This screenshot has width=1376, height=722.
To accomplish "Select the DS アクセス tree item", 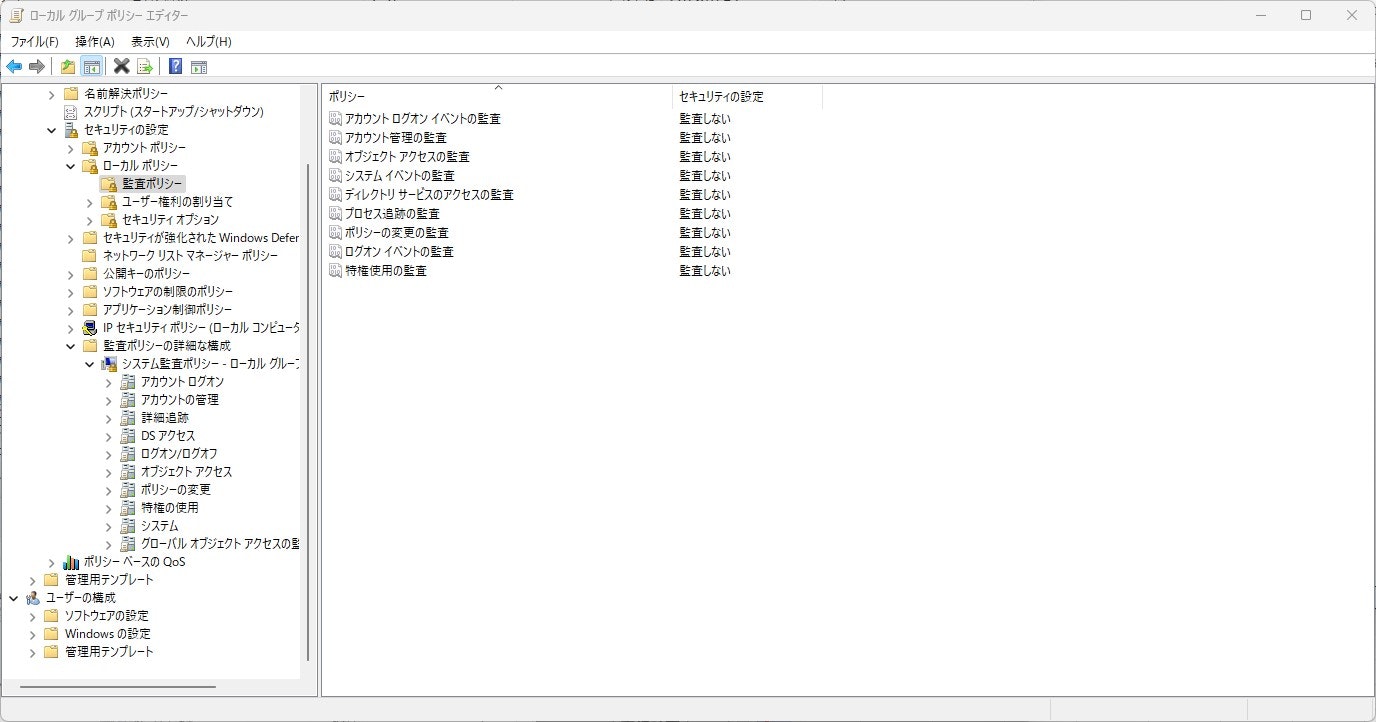I will pos(168,435).
